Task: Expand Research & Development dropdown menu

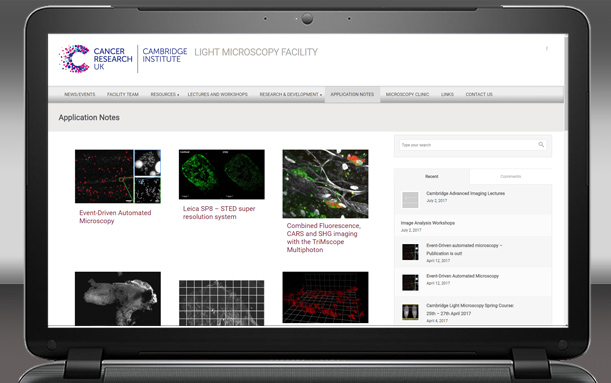Action: click(x=291, y=94)
